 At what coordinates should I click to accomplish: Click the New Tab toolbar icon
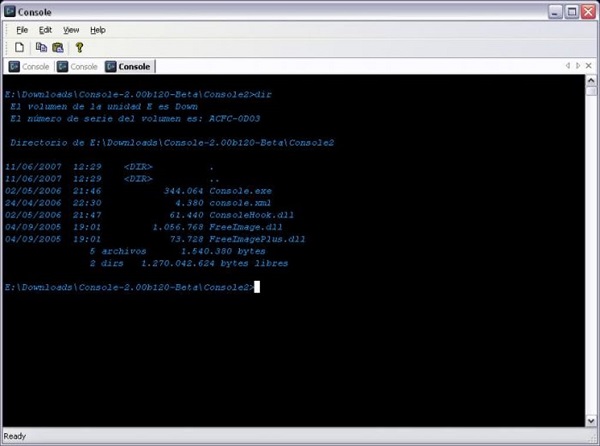[x=19, y=47]
